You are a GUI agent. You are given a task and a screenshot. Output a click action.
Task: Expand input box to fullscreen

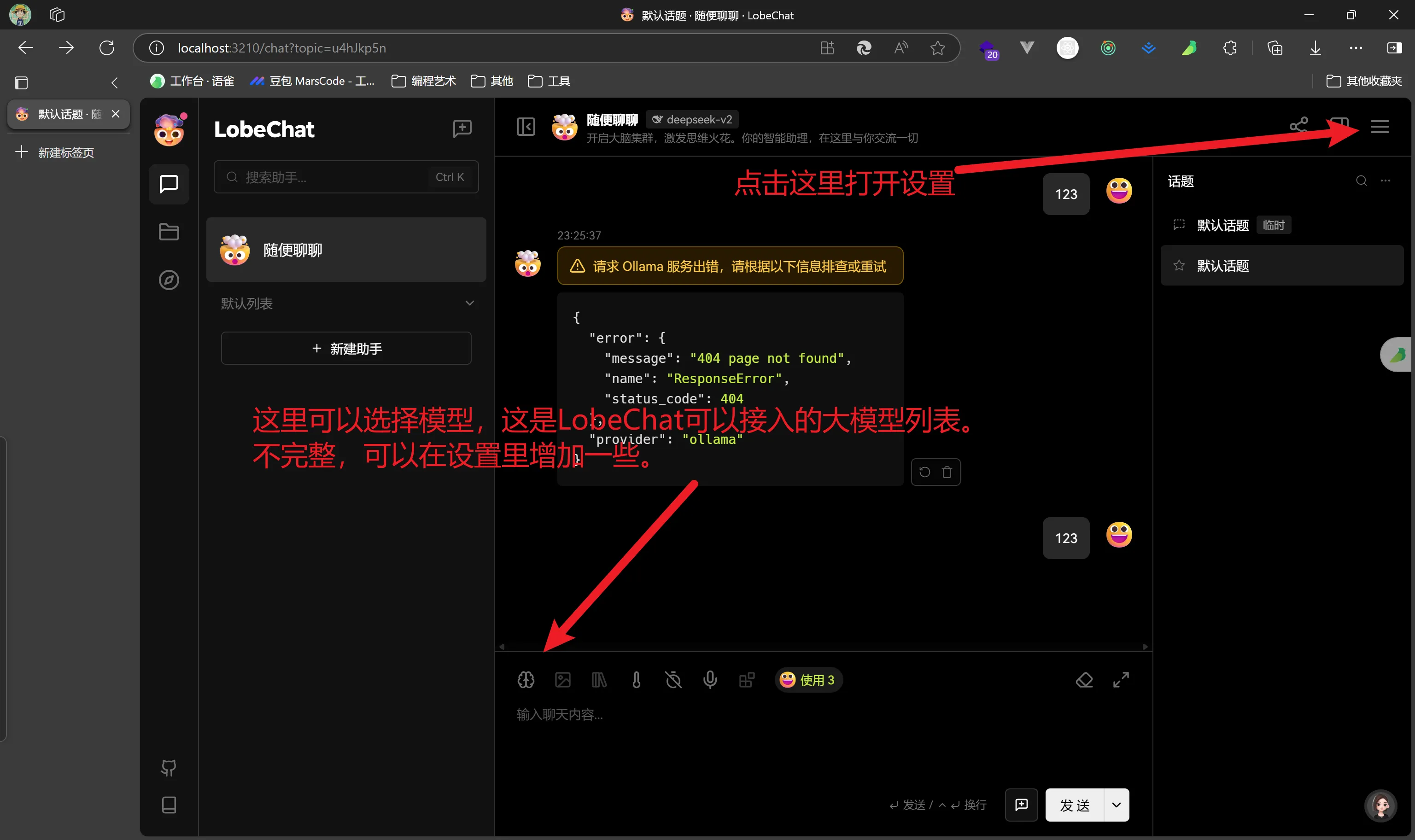click(x=1121, y=679)
